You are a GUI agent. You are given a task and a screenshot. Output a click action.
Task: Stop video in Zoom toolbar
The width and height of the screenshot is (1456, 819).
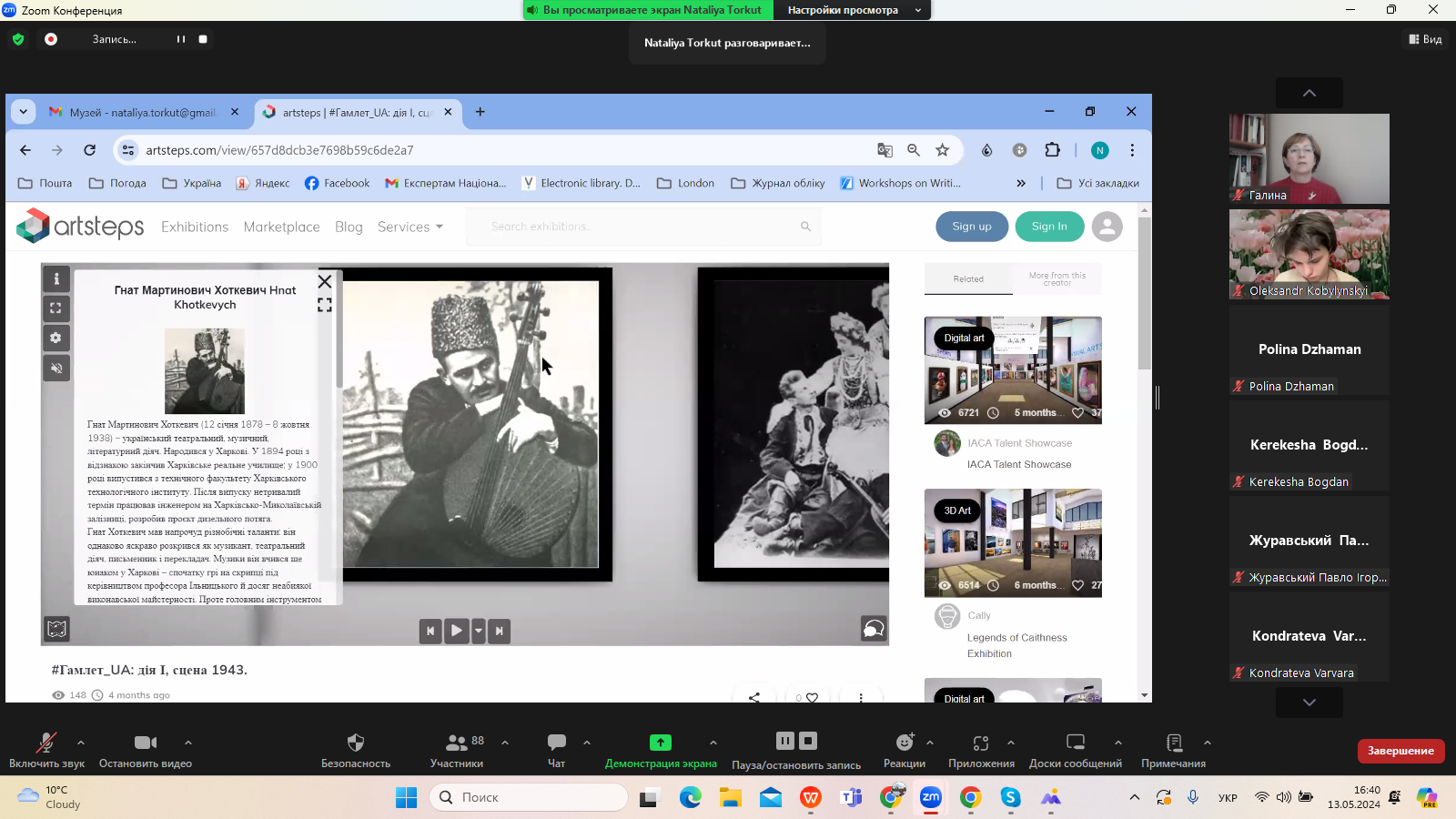[145, 743]
